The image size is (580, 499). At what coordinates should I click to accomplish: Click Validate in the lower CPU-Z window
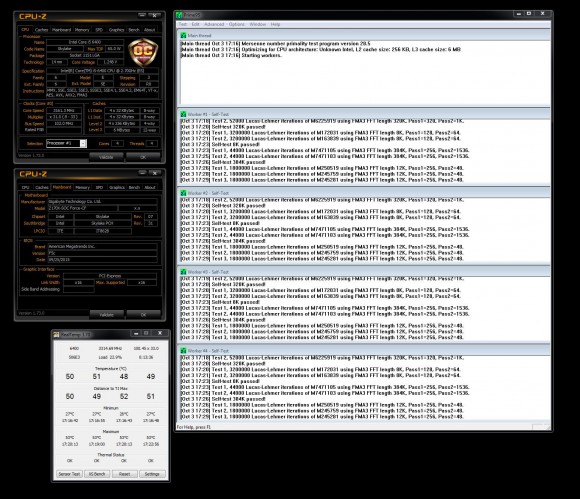click(x=107, y=315)
